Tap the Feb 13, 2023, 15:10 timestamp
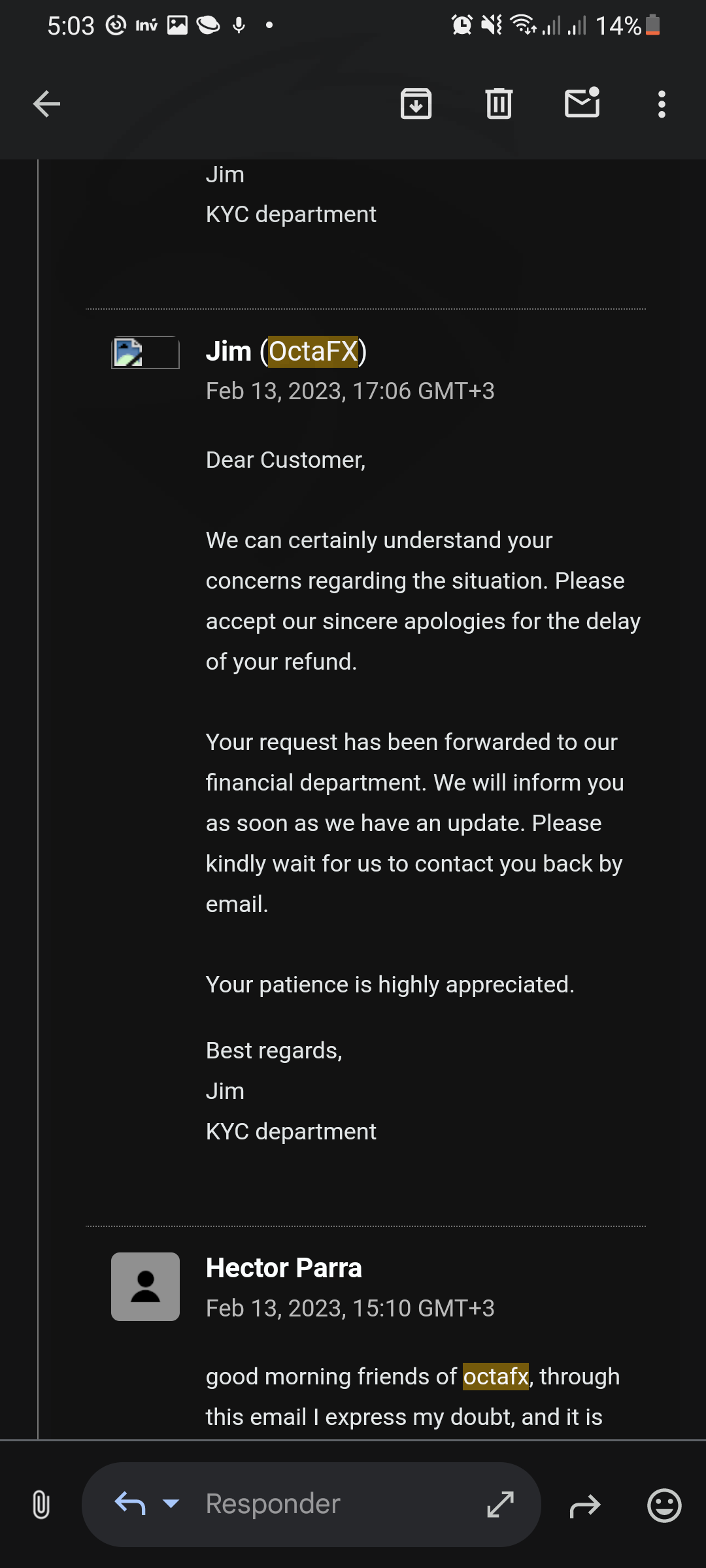 (x=350, y=1309)
